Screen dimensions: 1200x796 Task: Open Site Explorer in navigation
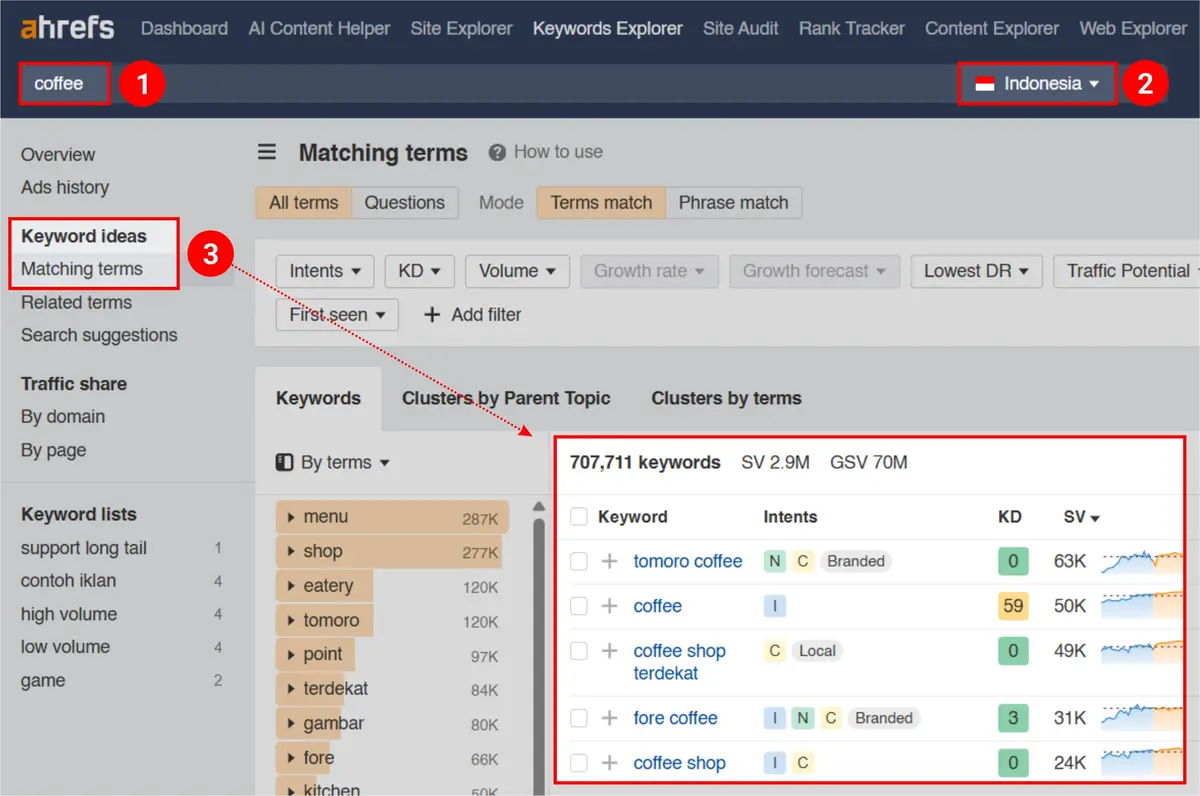coord(461,28)
